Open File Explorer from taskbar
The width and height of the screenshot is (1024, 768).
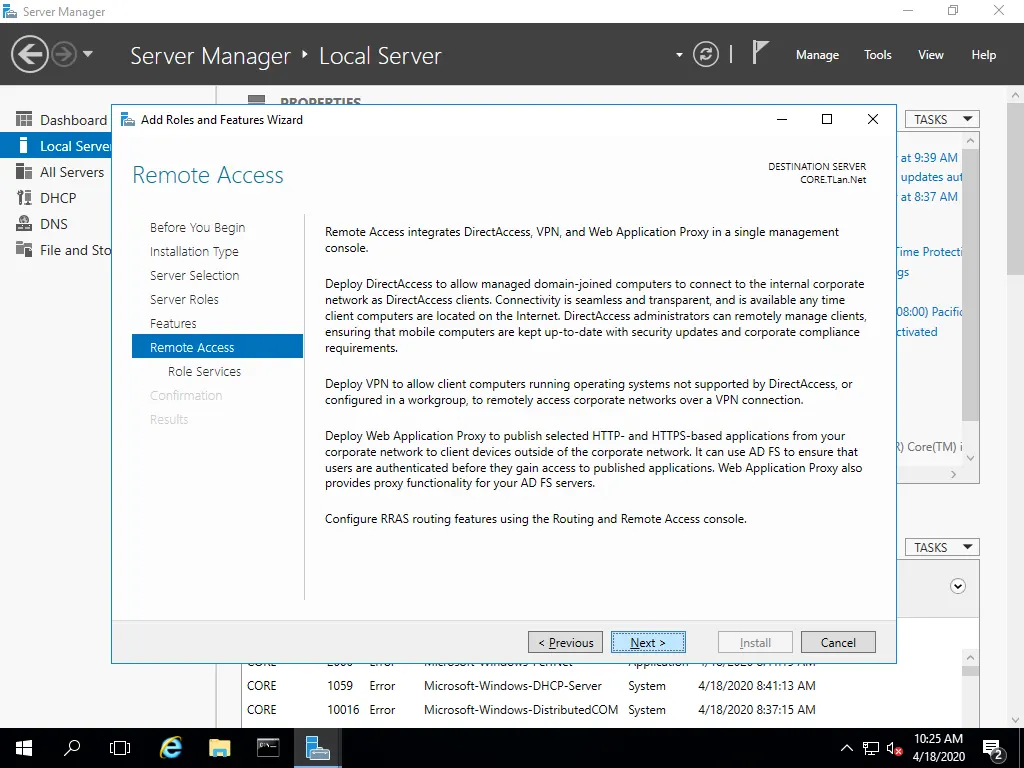coord(219,748)
